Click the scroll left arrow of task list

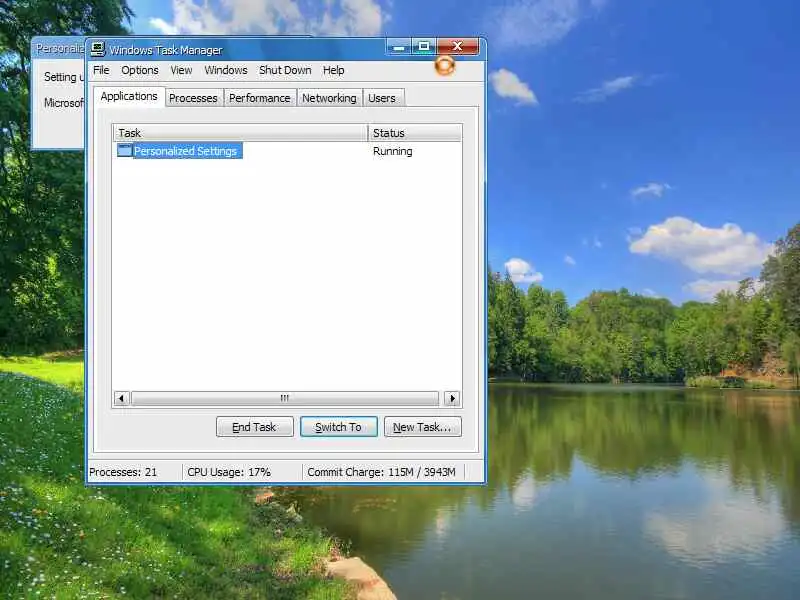tap(121, 398)
